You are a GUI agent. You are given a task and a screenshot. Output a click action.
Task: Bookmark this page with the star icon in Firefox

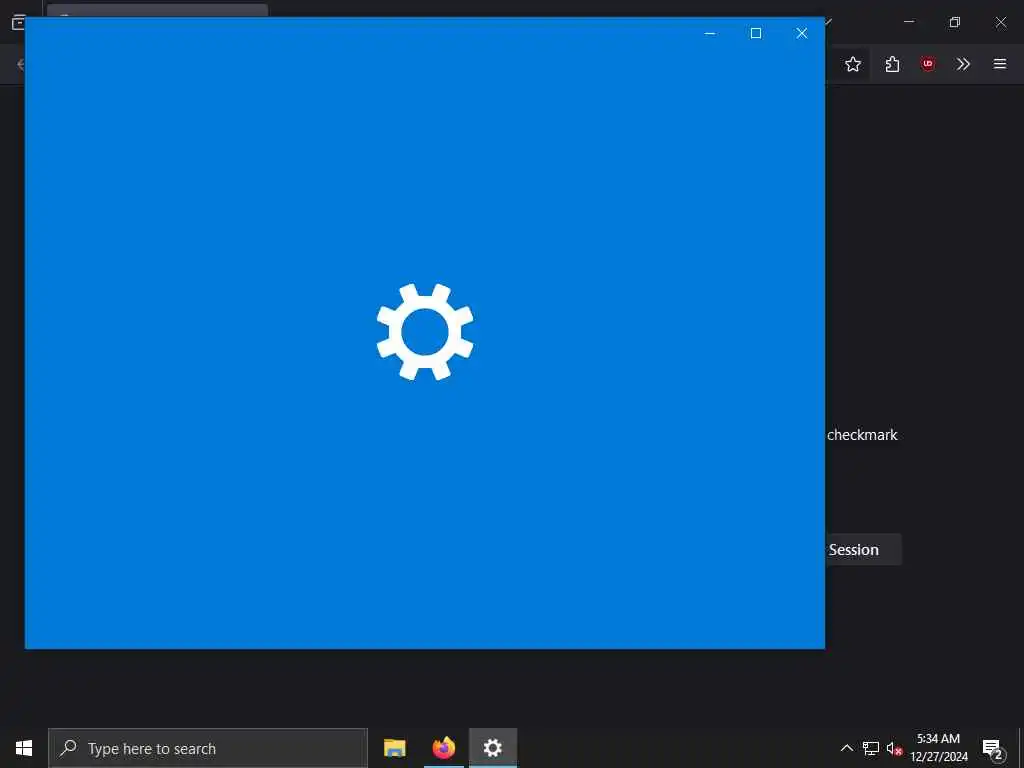(x=853, y=64)
